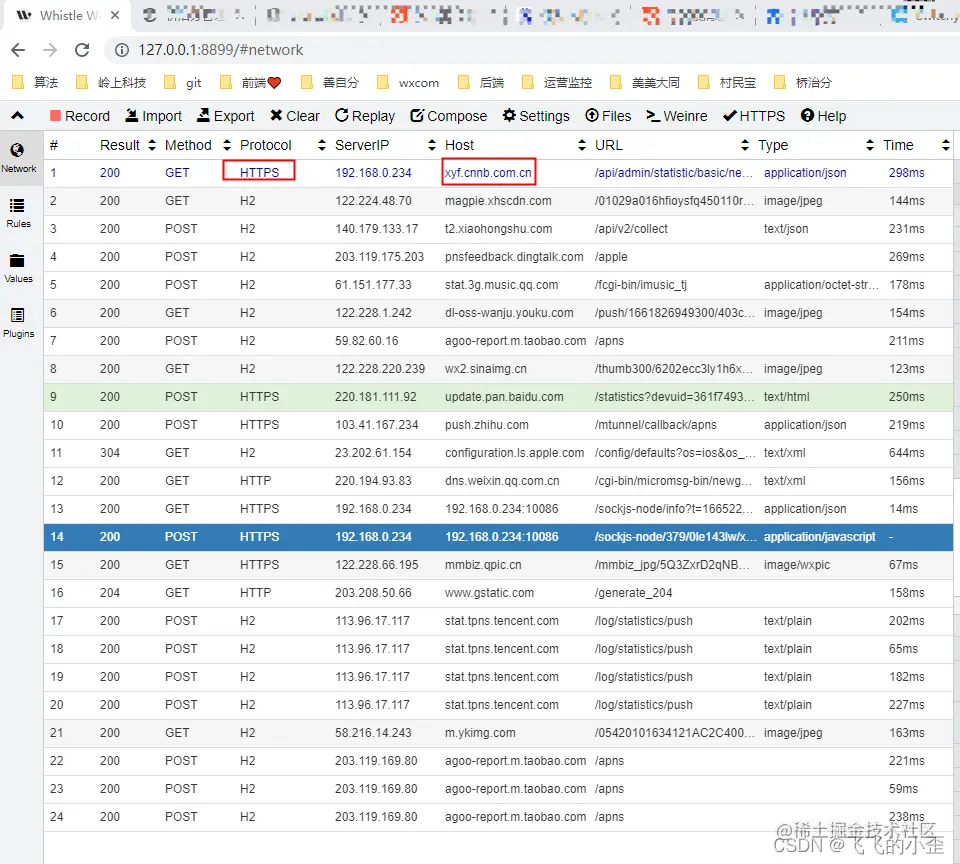The width and height of the screenshot is (960, 864).
Task: Sort by the Result column arrows
Action: point(152,145)
